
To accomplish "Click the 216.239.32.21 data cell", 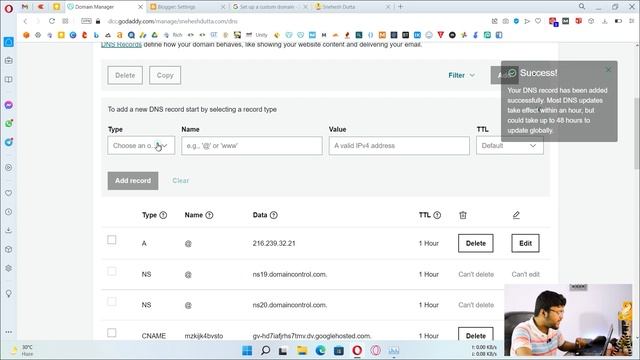I will click(274, 243).
